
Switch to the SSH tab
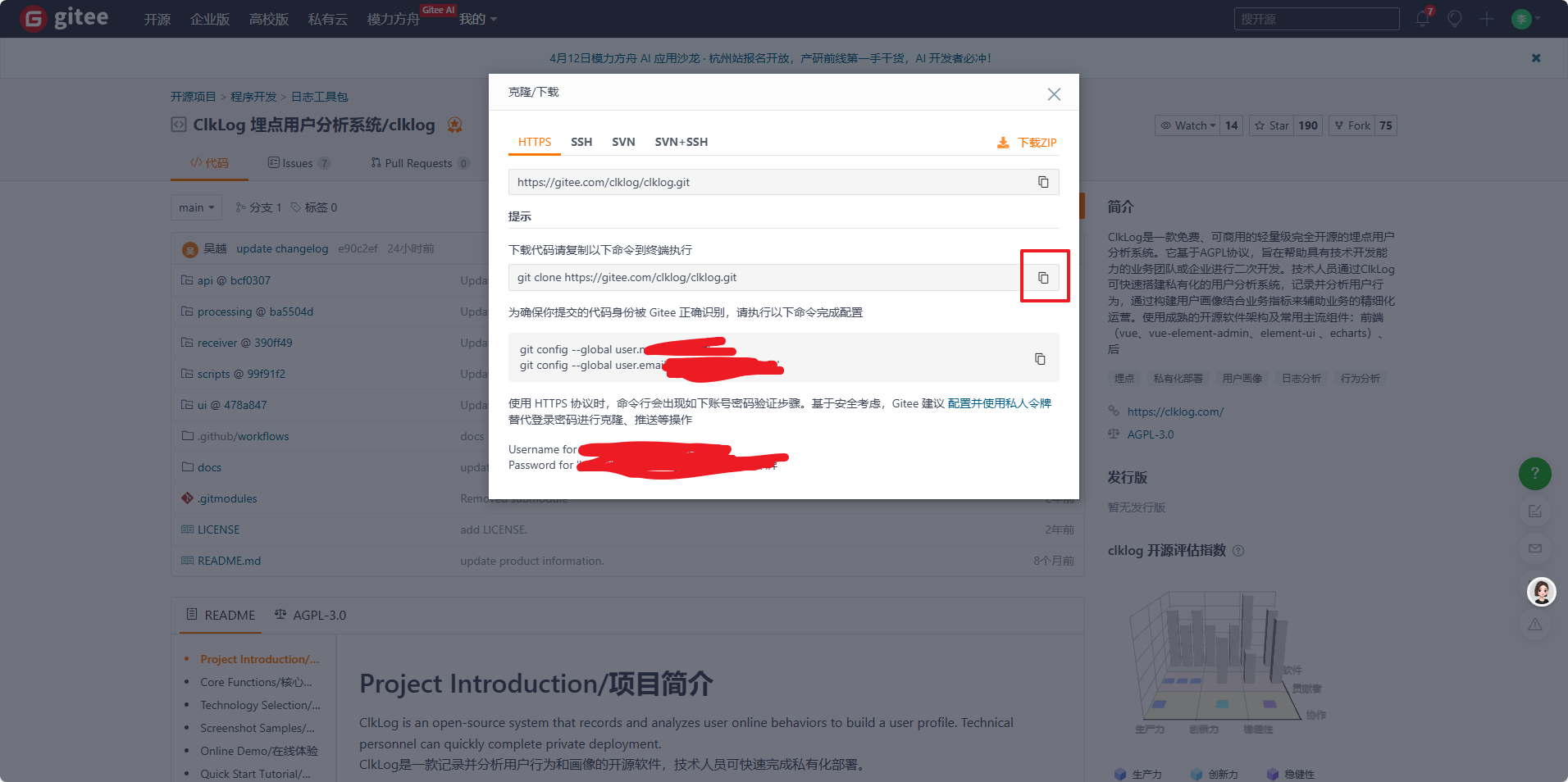click(581, 142)
